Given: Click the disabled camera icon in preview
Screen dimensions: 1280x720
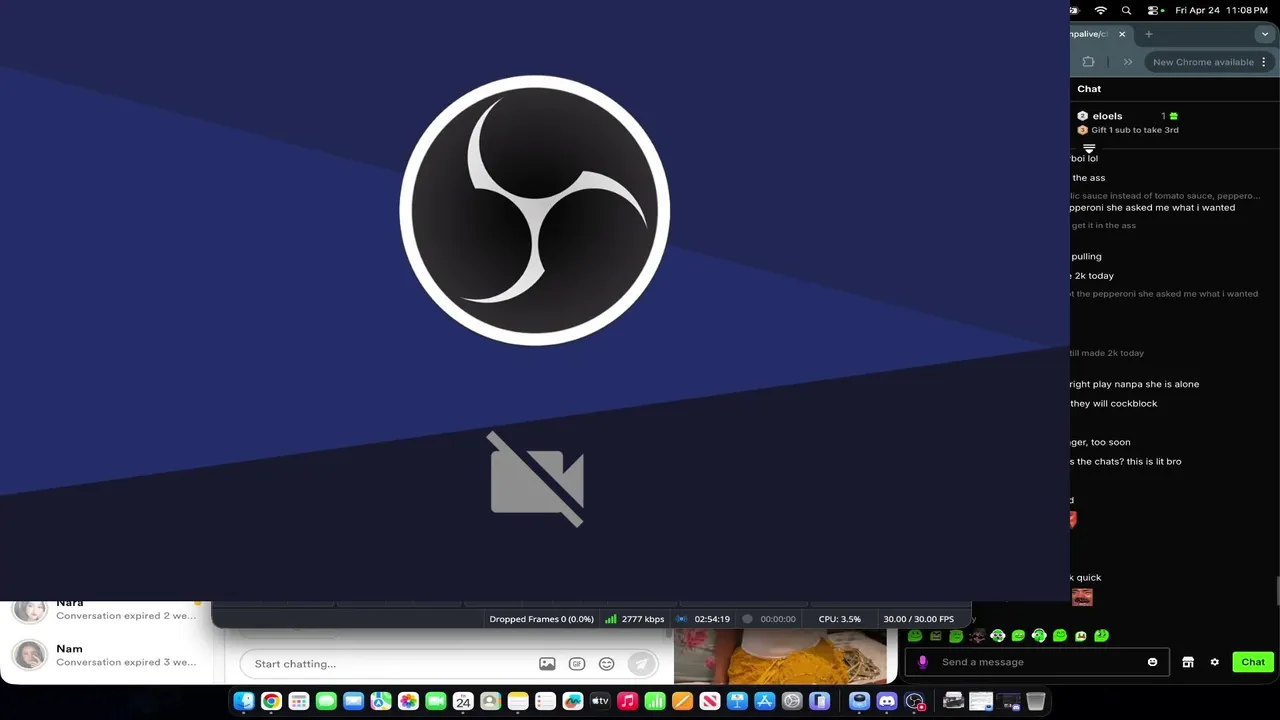Looking at the screenshot, I should [x=537, y=479].
